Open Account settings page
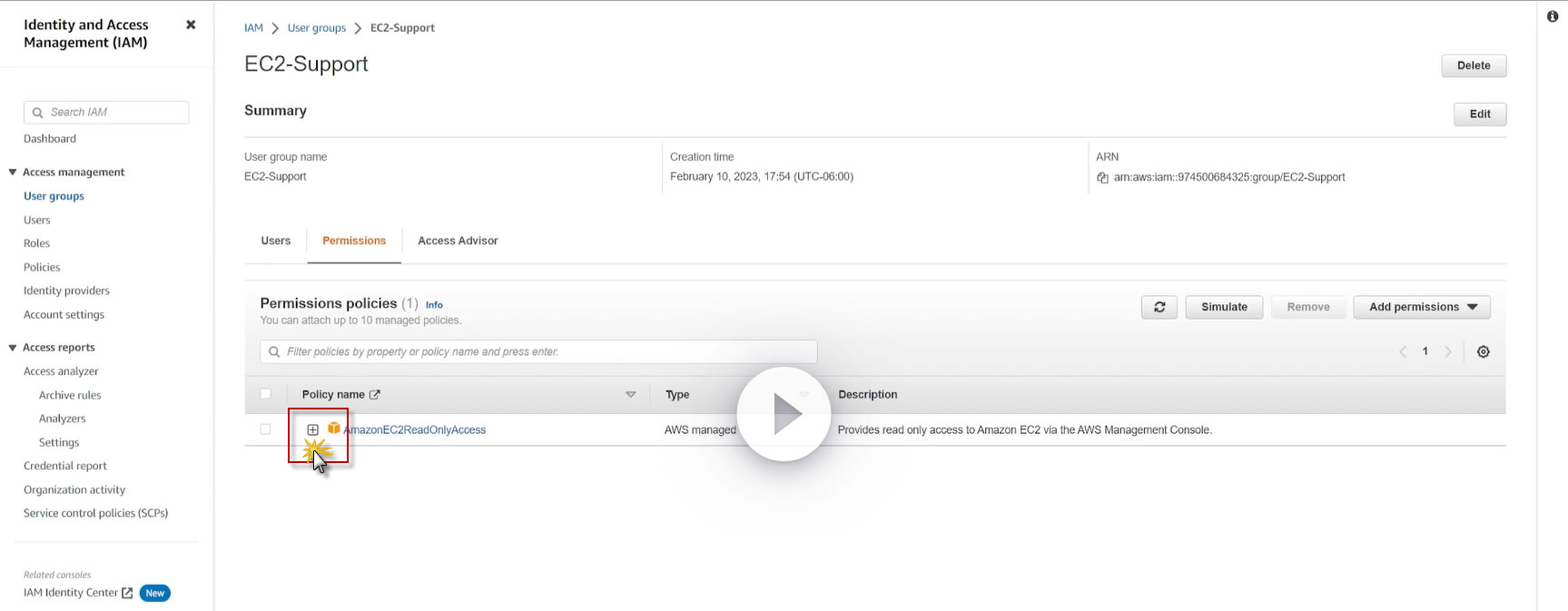 click(64, 314)
